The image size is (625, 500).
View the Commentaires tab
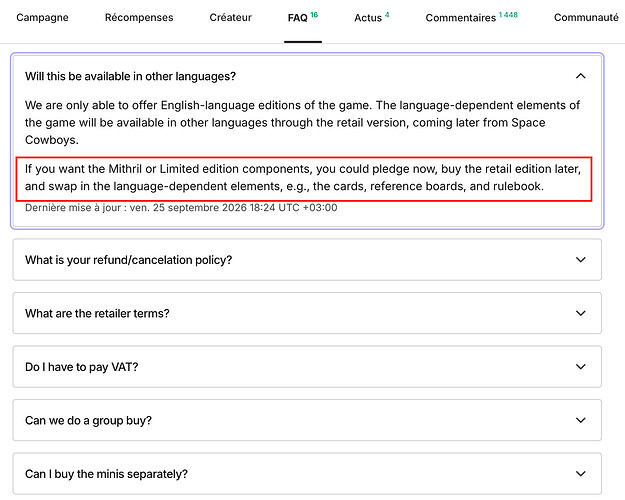(x=472, y=18)
